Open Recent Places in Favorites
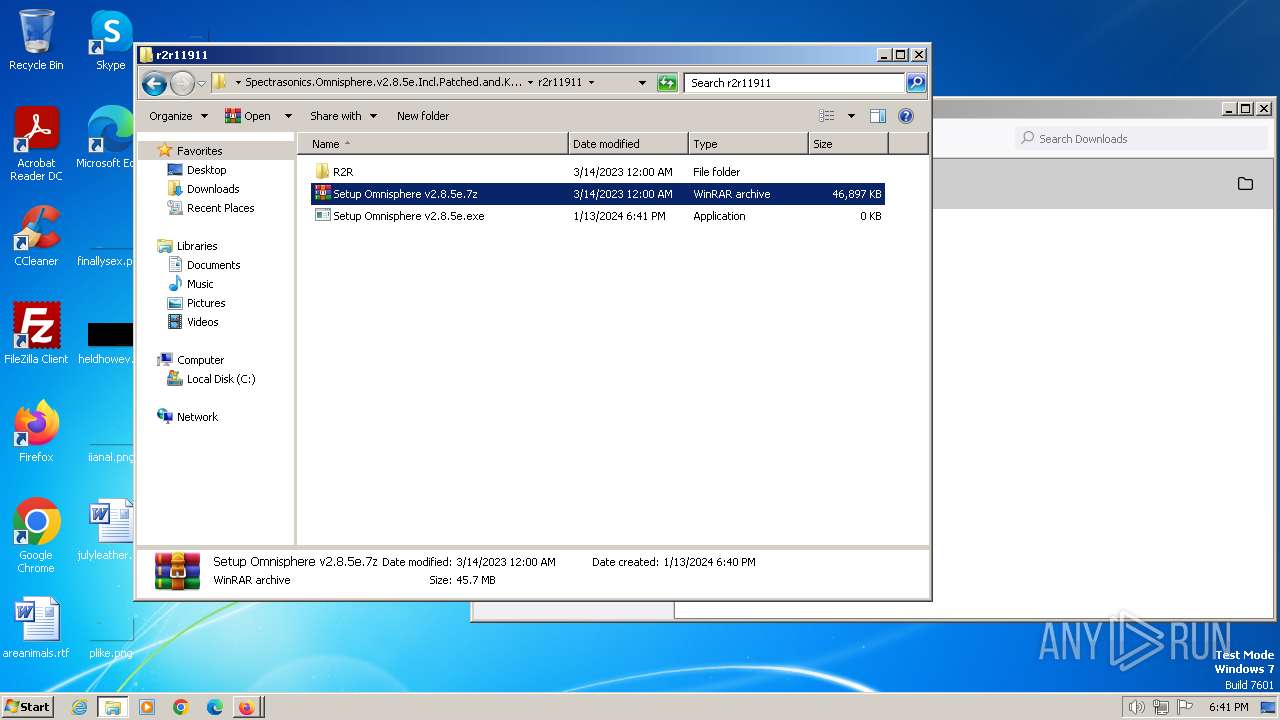Viewport: 1280px width, 720px height. click(220, 208)
